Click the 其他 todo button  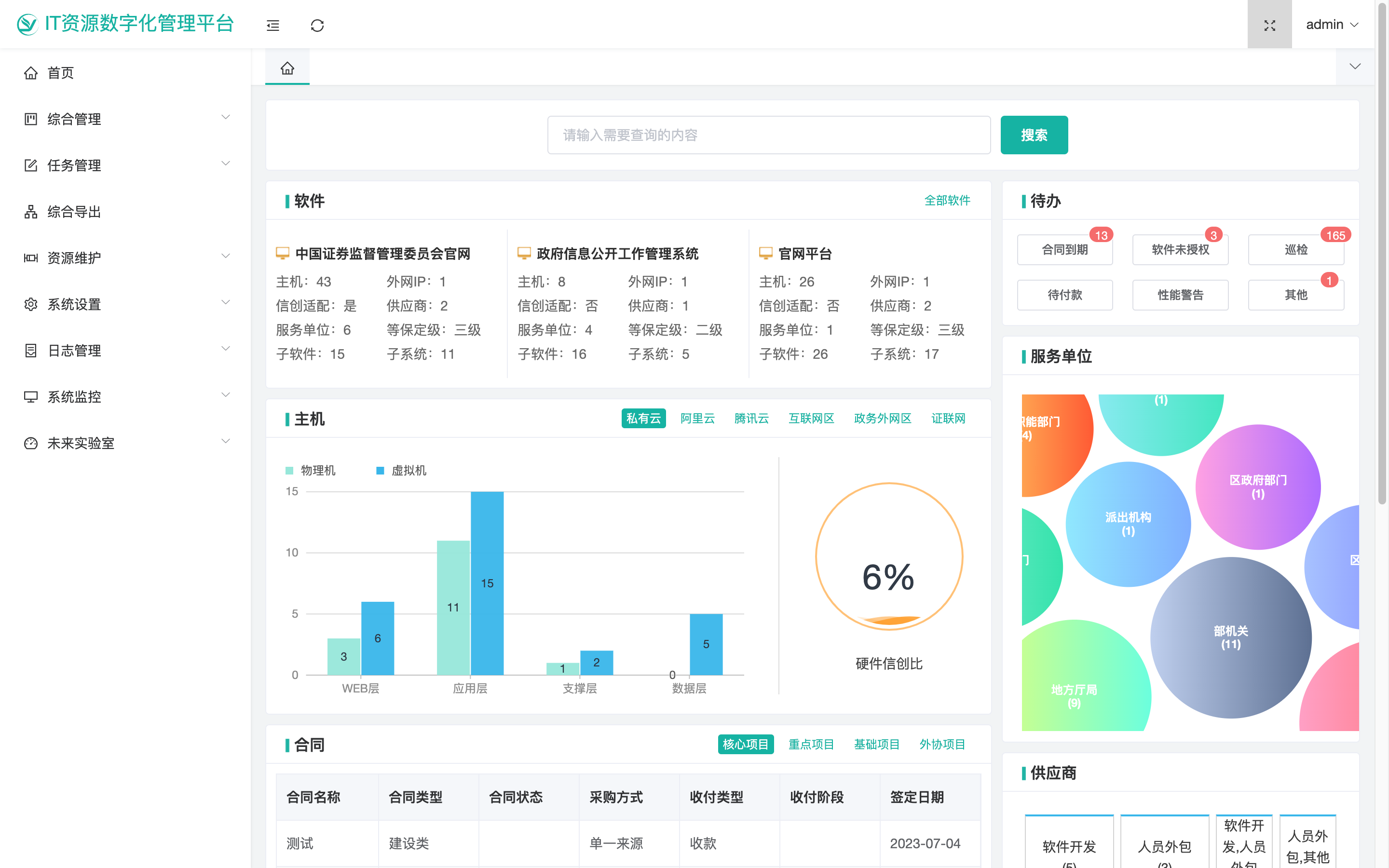click(1296, 295)
